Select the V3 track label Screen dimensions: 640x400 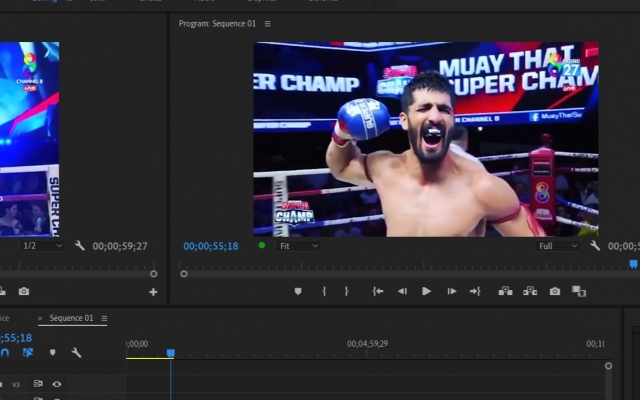click(16, 384)
